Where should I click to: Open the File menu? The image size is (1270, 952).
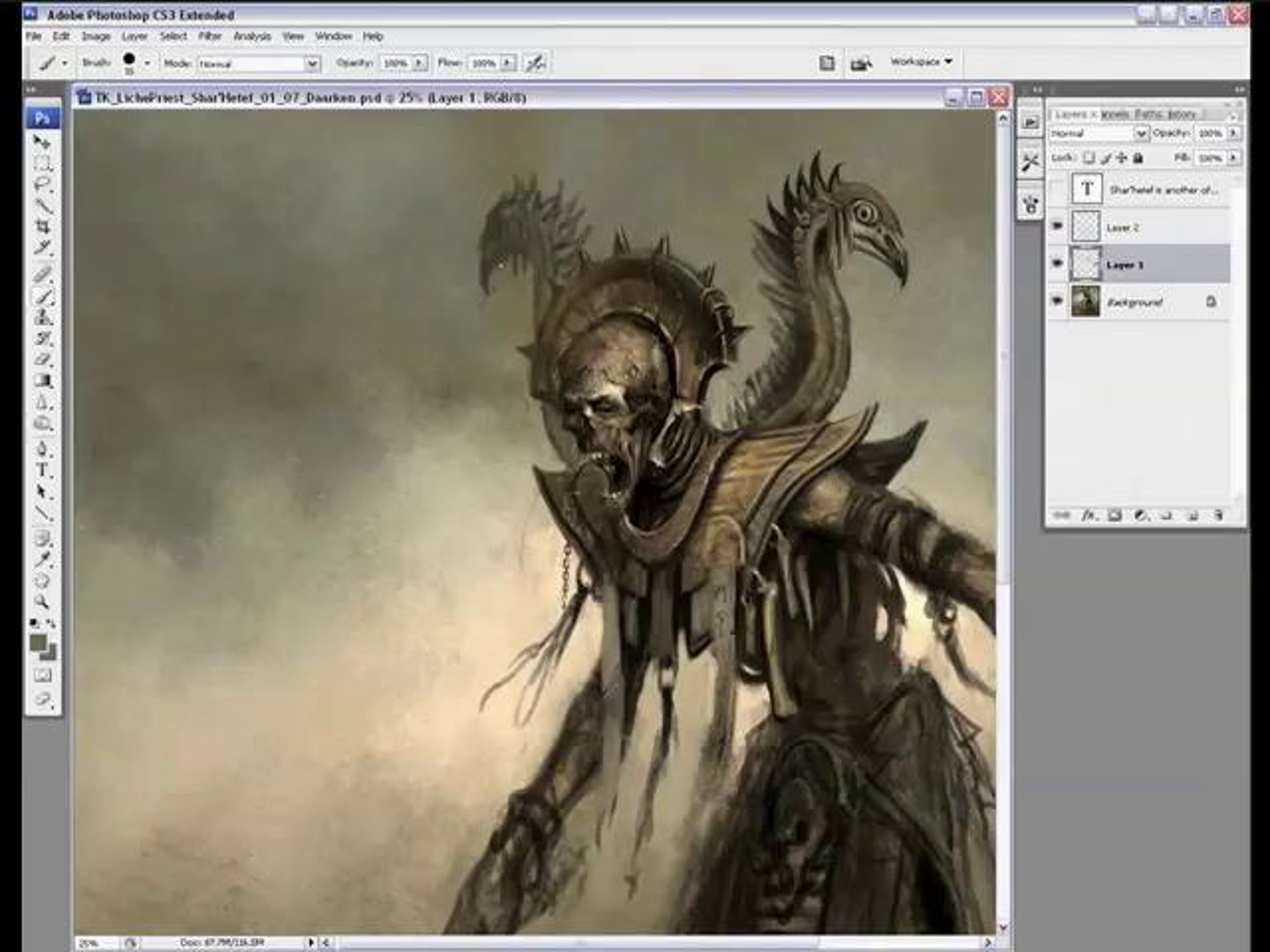(33, 36)
